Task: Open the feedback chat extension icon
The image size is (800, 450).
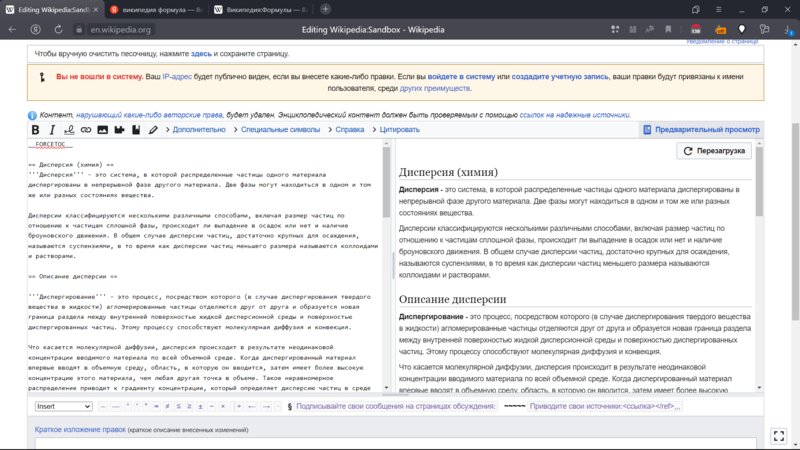Action: (764, 30)
